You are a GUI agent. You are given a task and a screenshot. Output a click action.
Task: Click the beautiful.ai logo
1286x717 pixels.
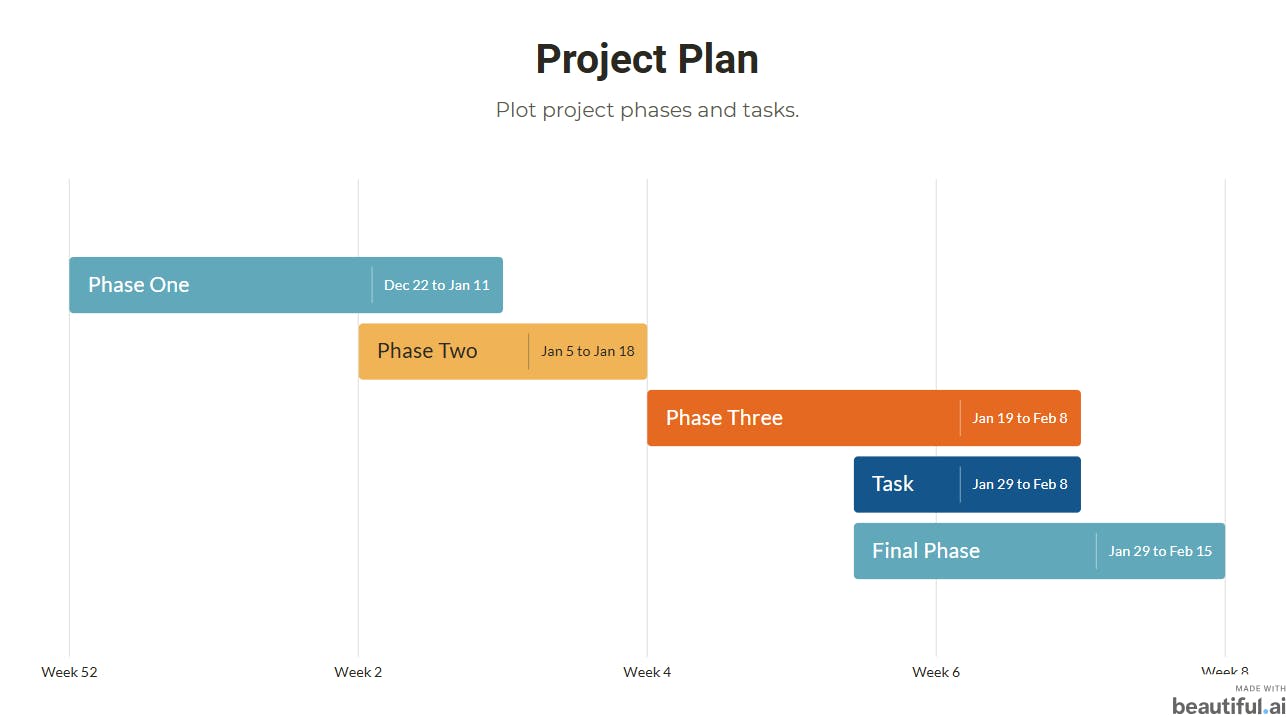[1228, 706]
